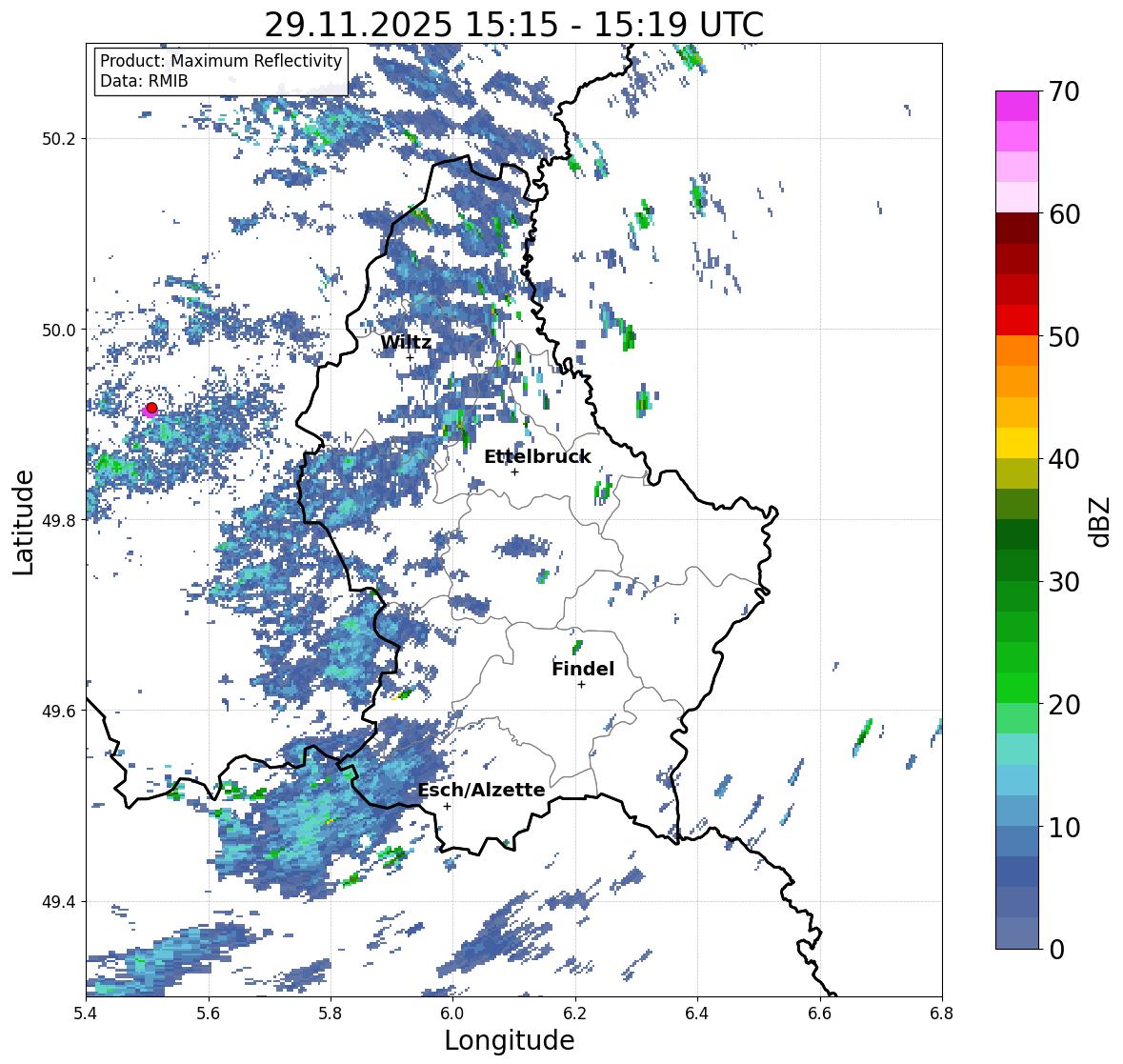Click the Ettelbruck city label

coord(538,457)
